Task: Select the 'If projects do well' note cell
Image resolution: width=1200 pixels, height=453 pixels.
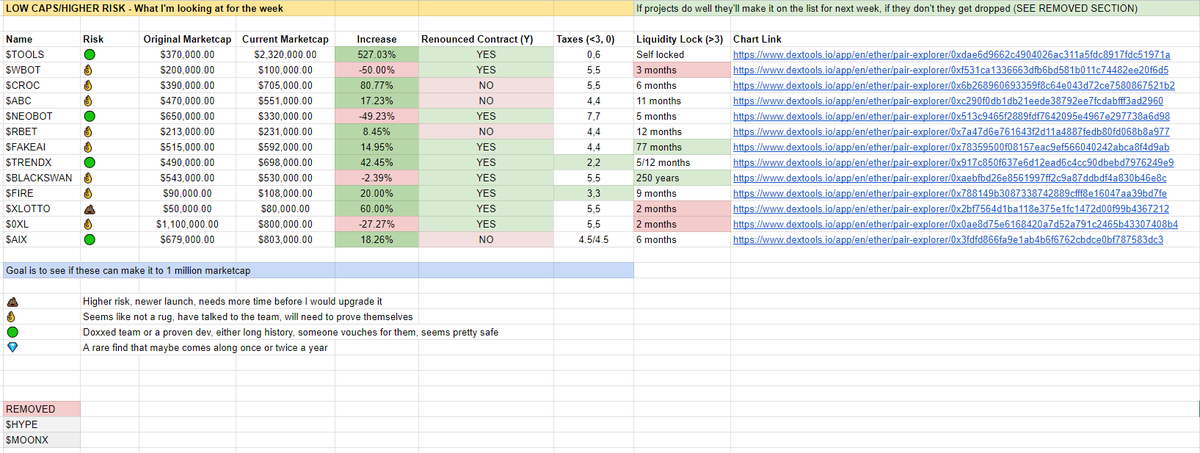Action: (x=916, y=8)
